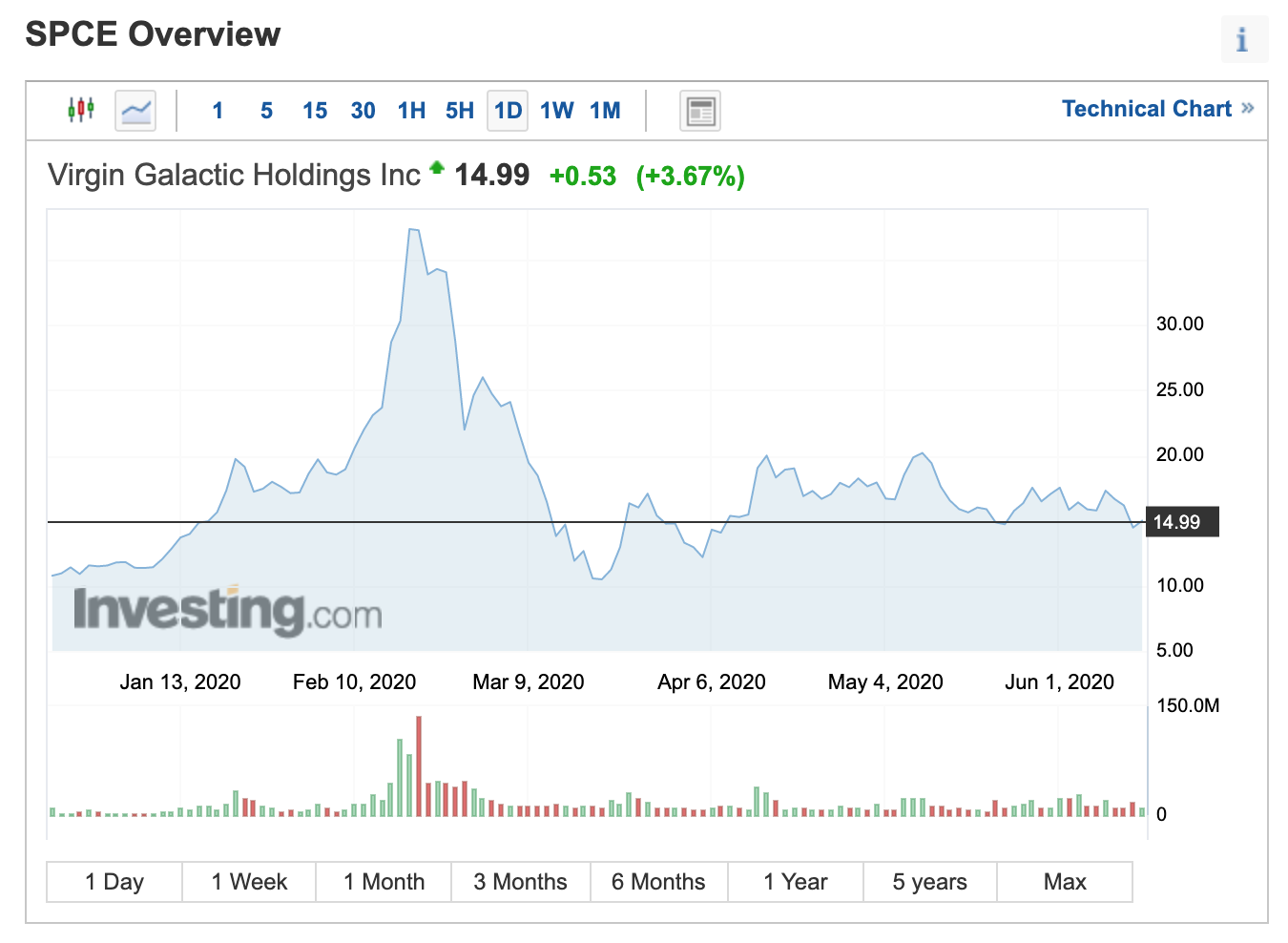Click the 30.00 price axis label
Screen dimensions: 1288x943
pyautogui.click(x=1180, y=324)
